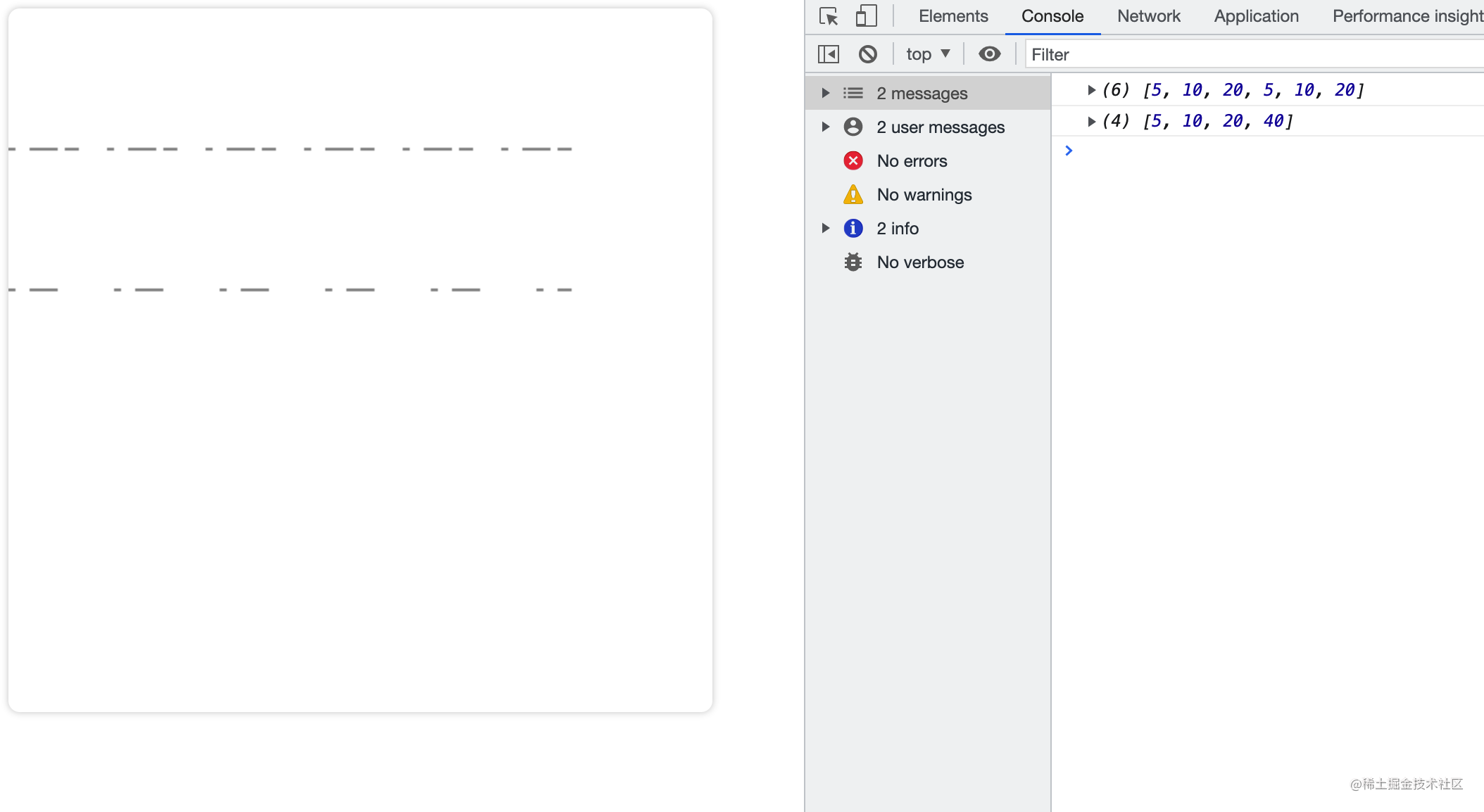Toggle the sidebar collapse icon
1484x812 pixels.
point(827,54)
